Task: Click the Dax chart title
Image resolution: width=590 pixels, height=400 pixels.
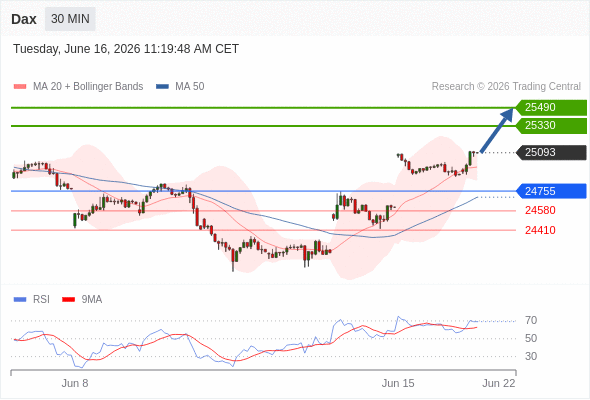Action: coord(24,19)
